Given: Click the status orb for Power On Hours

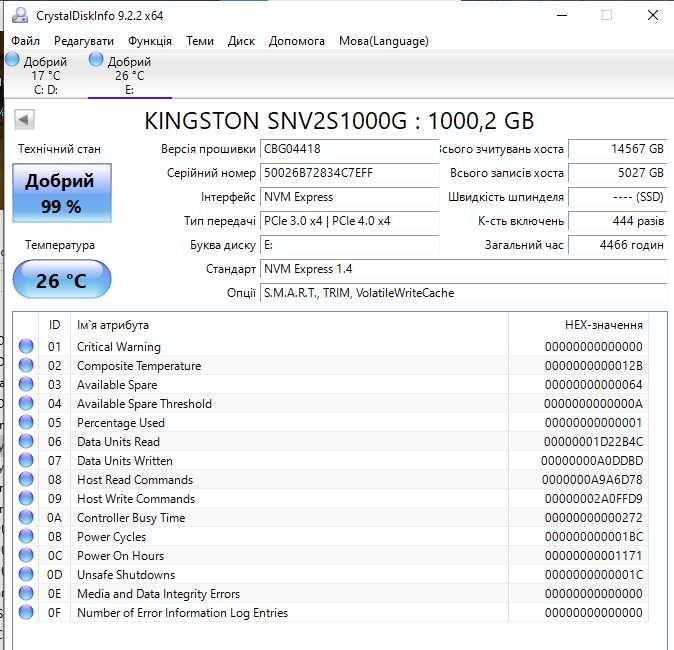Looking at the screenshot, I should pyautogui.click(x=26, y=555).
